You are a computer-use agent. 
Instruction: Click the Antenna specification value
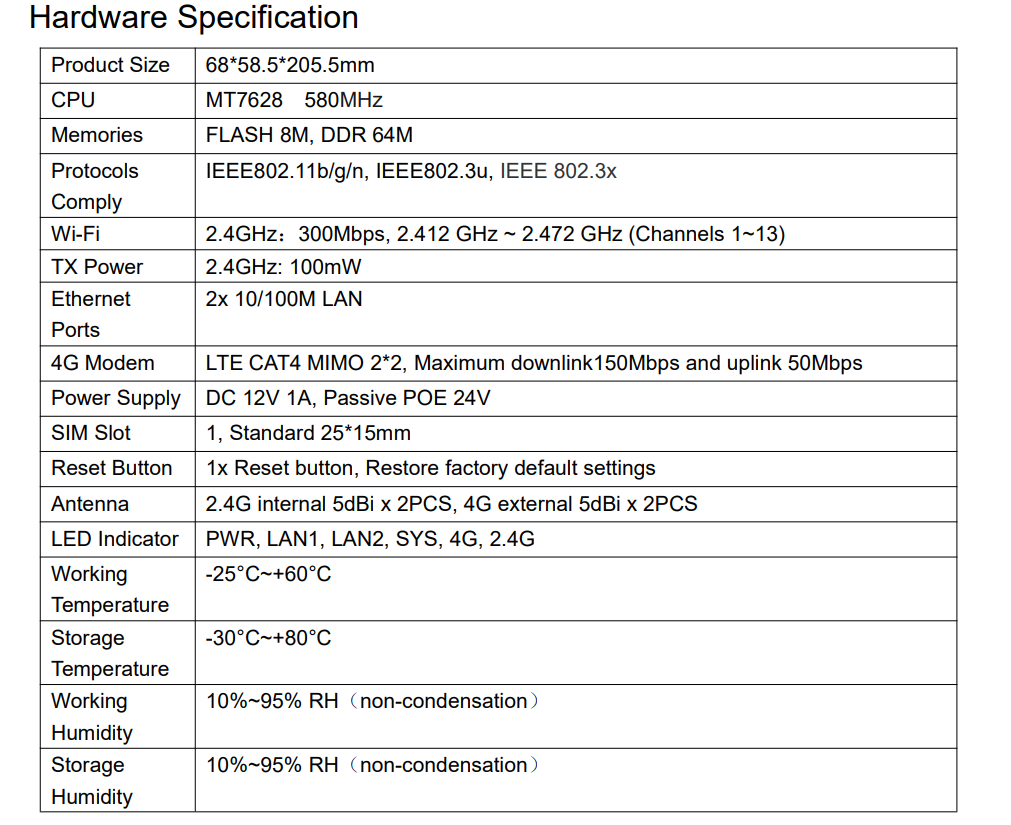click(x=451, y=504)
